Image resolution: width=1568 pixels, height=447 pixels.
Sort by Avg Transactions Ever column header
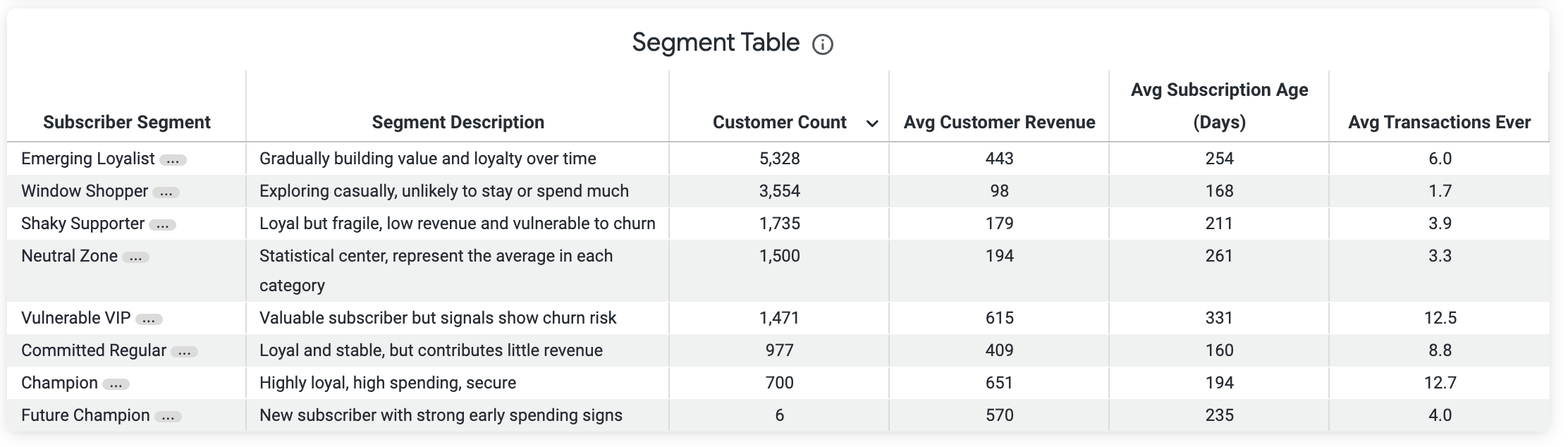(1440, 122)
